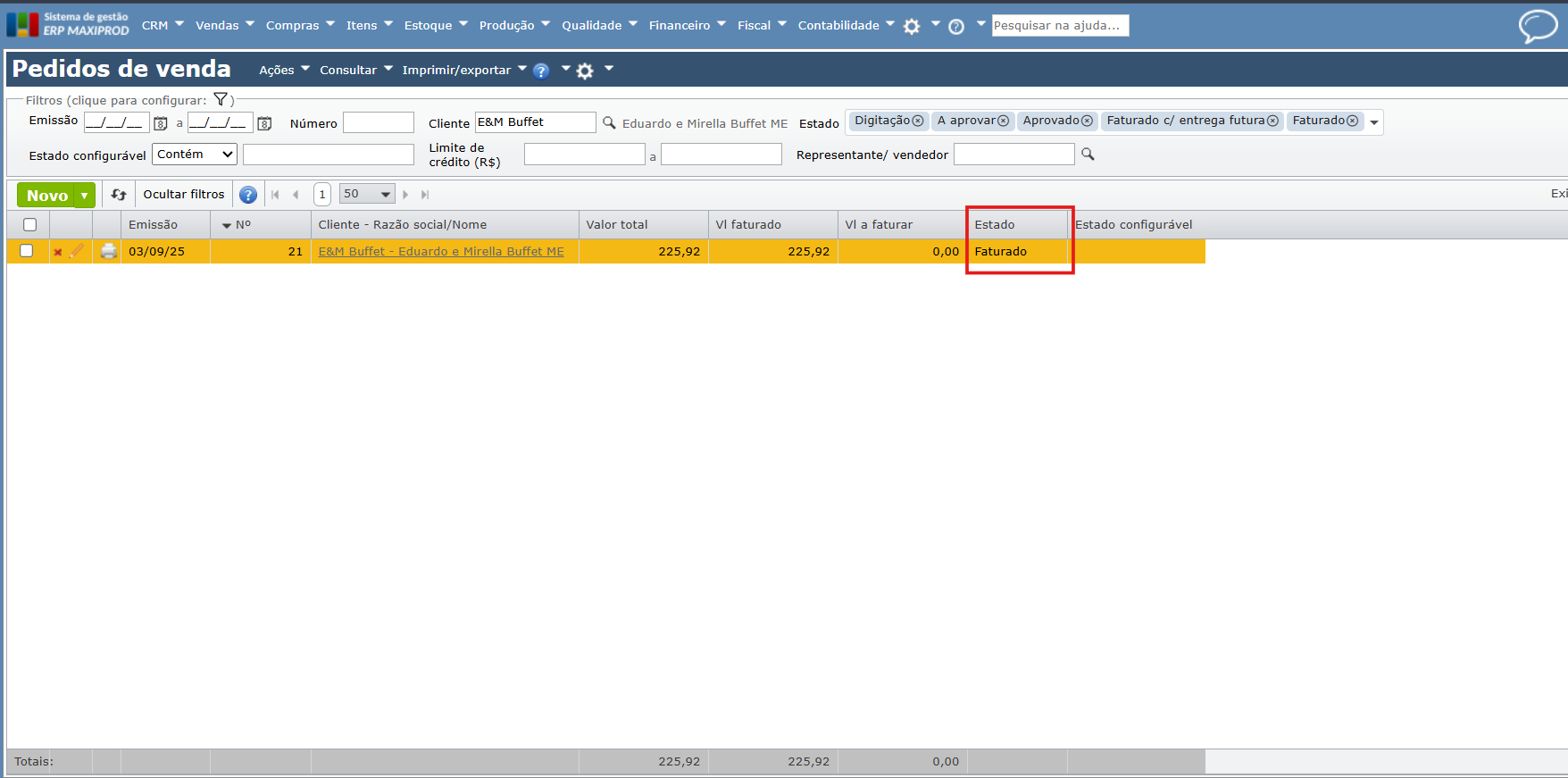Go to the first page of results
Image resolution: width=1568 pixels, height=778 pixels.
(x=275, y=195)
